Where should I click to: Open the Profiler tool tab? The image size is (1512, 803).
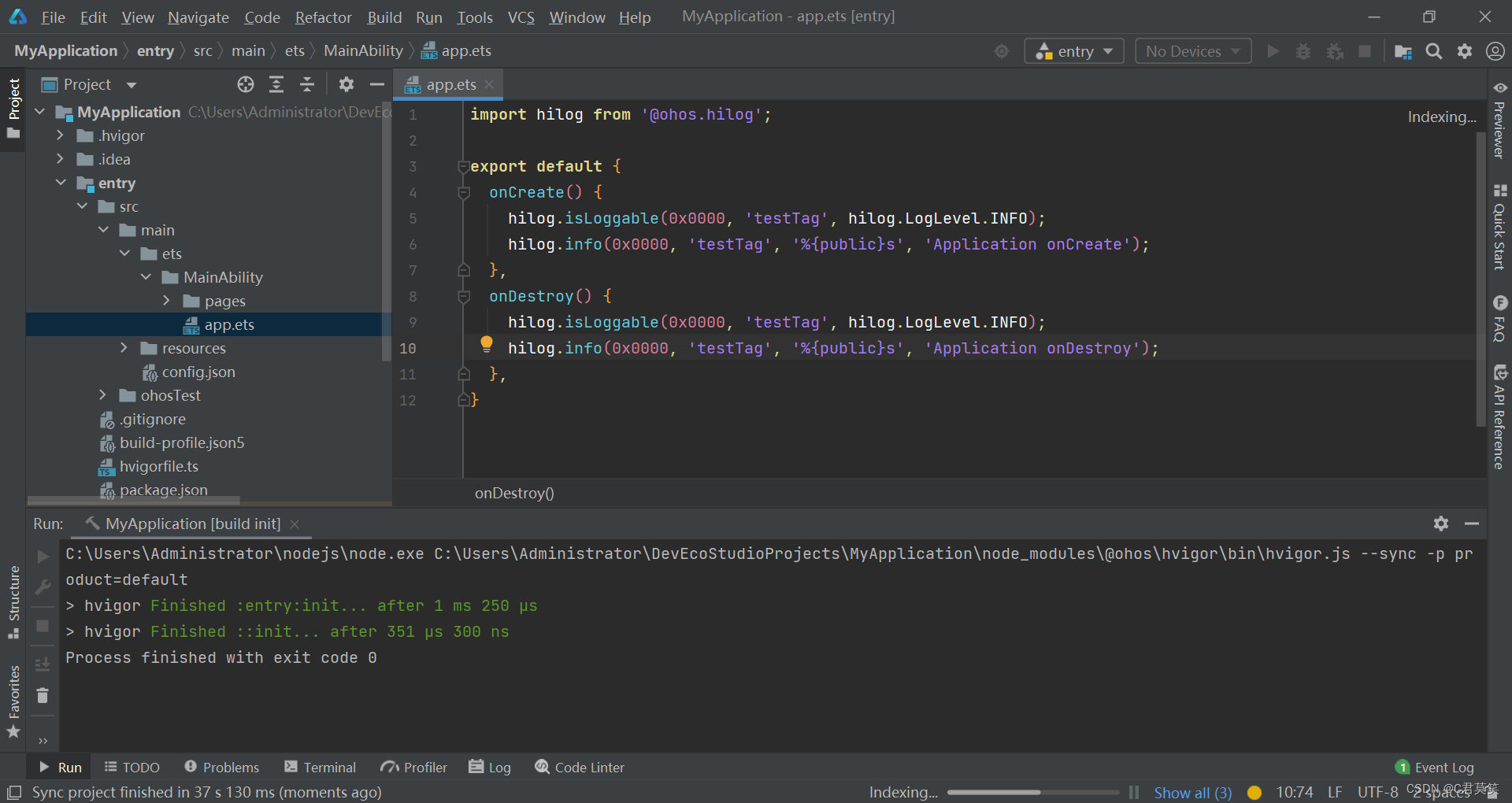[413, 767]
